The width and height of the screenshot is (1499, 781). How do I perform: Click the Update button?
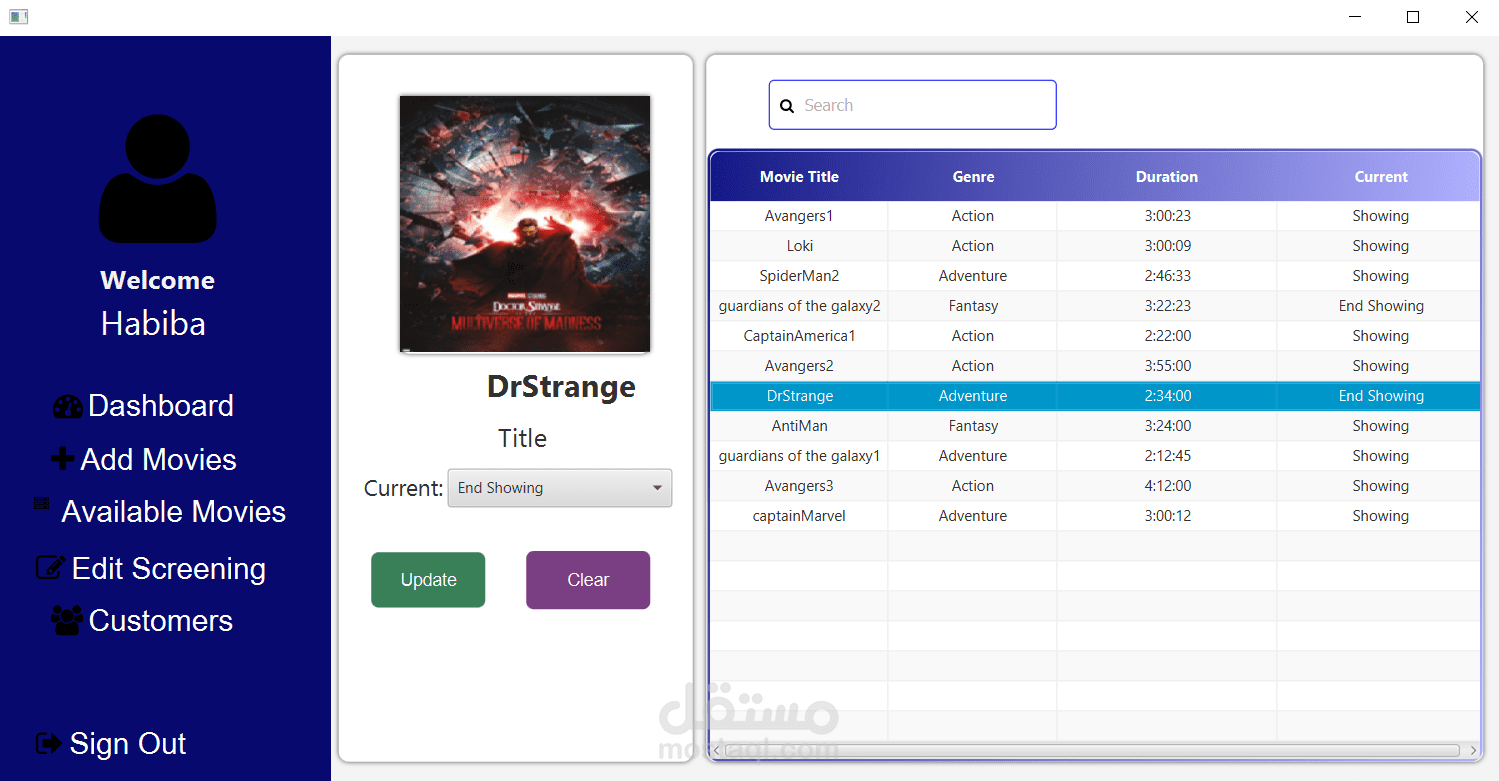coord(428,580)
